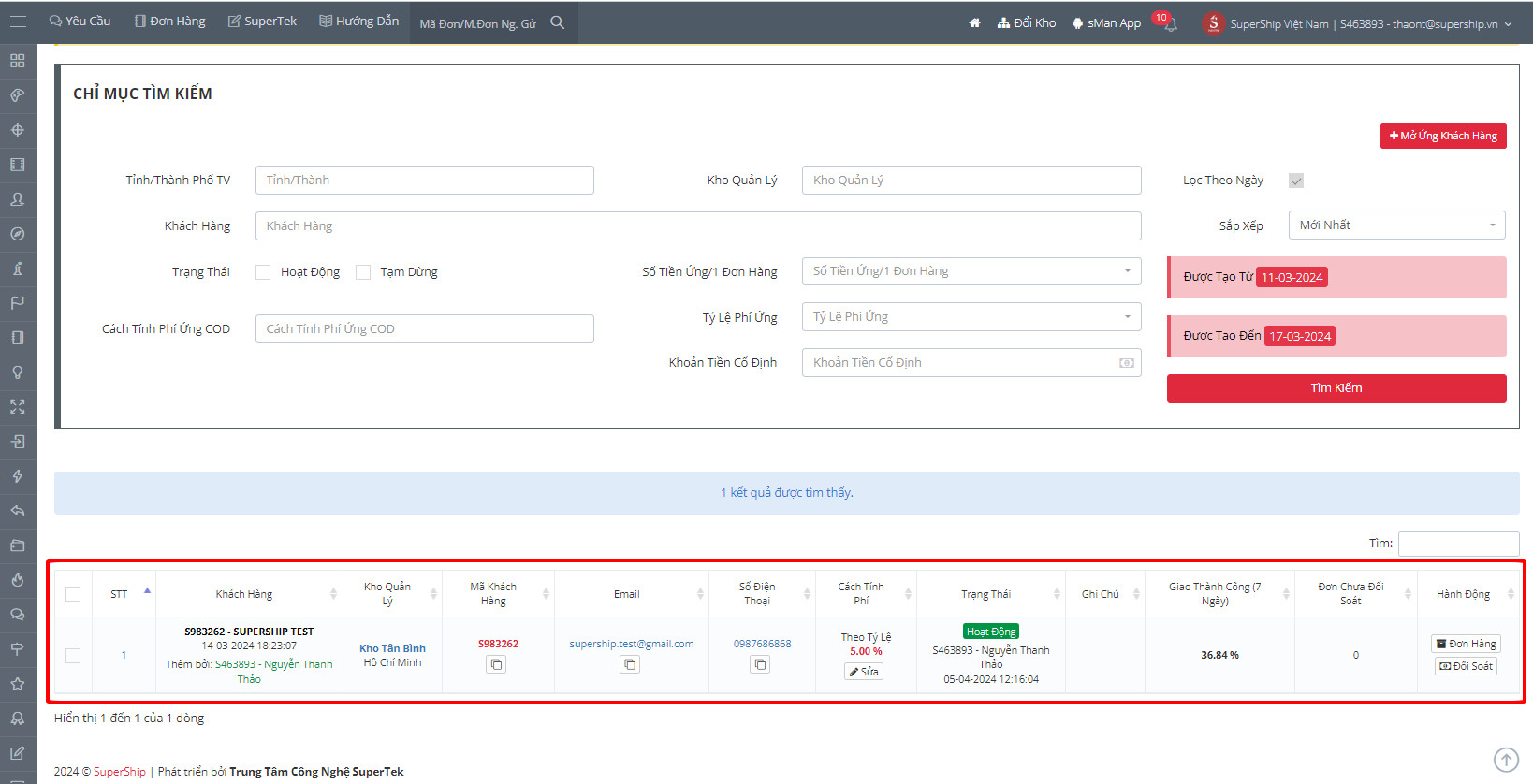Open the Đơn Hàng menu in top bar

pos(169,22)
